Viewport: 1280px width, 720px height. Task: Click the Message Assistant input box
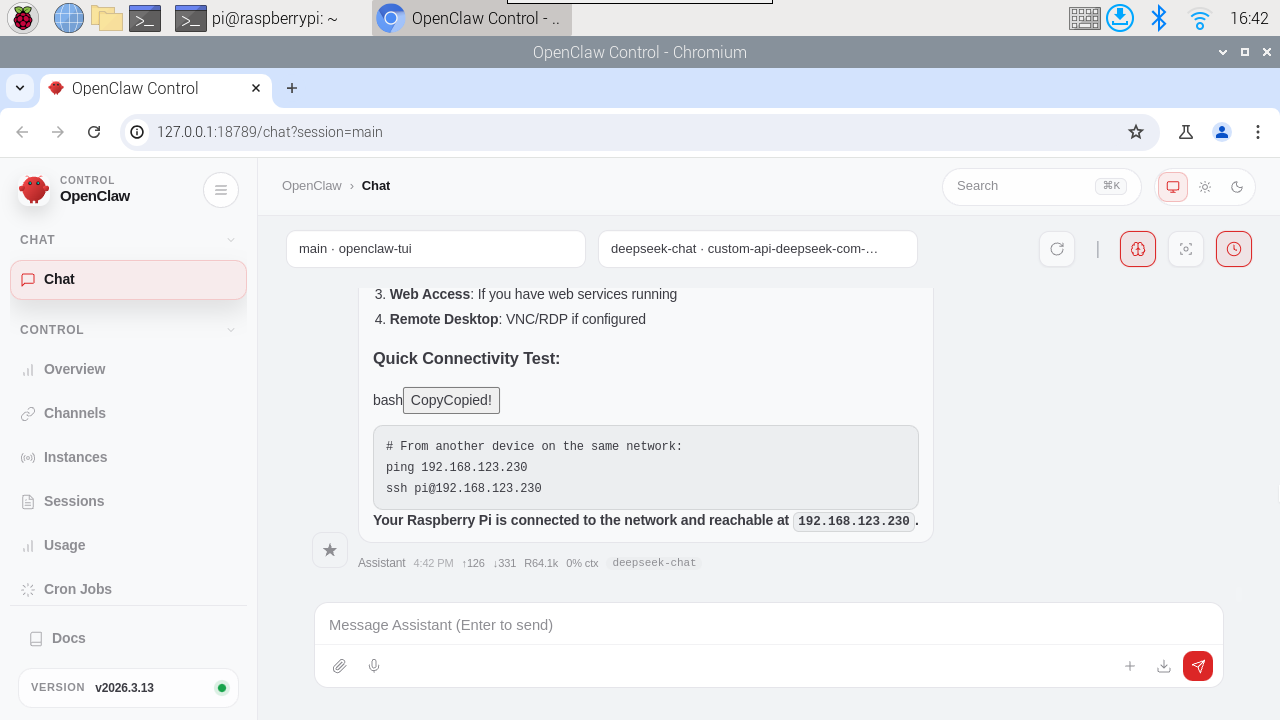point(768,625)
